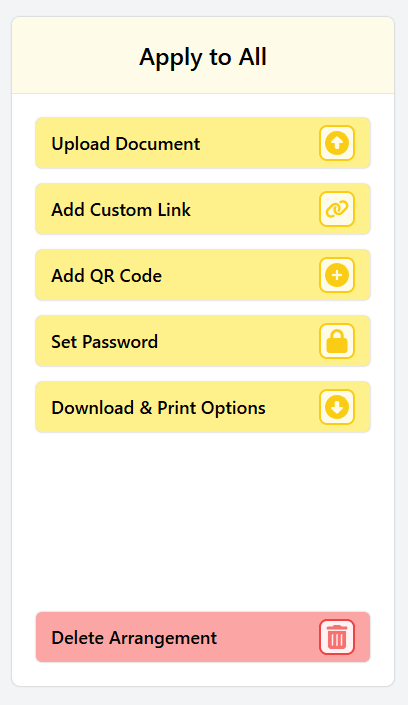Click the 'Upload Document' text label
The height and width of the screenshot is (705, 408).
[126, 144]
